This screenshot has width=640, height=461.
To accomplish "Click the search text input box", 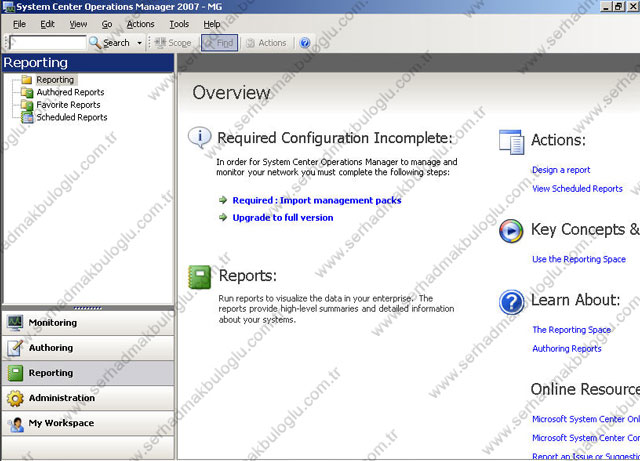I will pyautogui.click(x=48, y=42).
